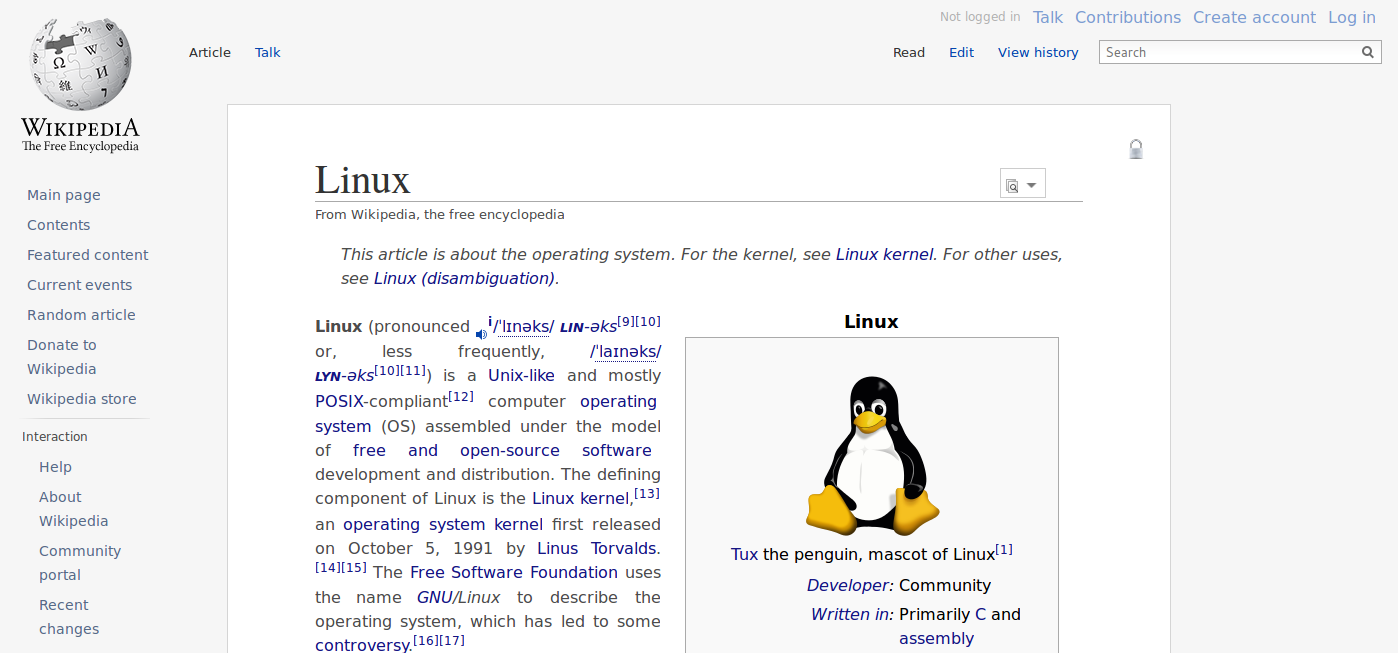This screenshot has height=653, width=1398.
Task: Switch to the Talk tab
Action: [x=268, y=52]
